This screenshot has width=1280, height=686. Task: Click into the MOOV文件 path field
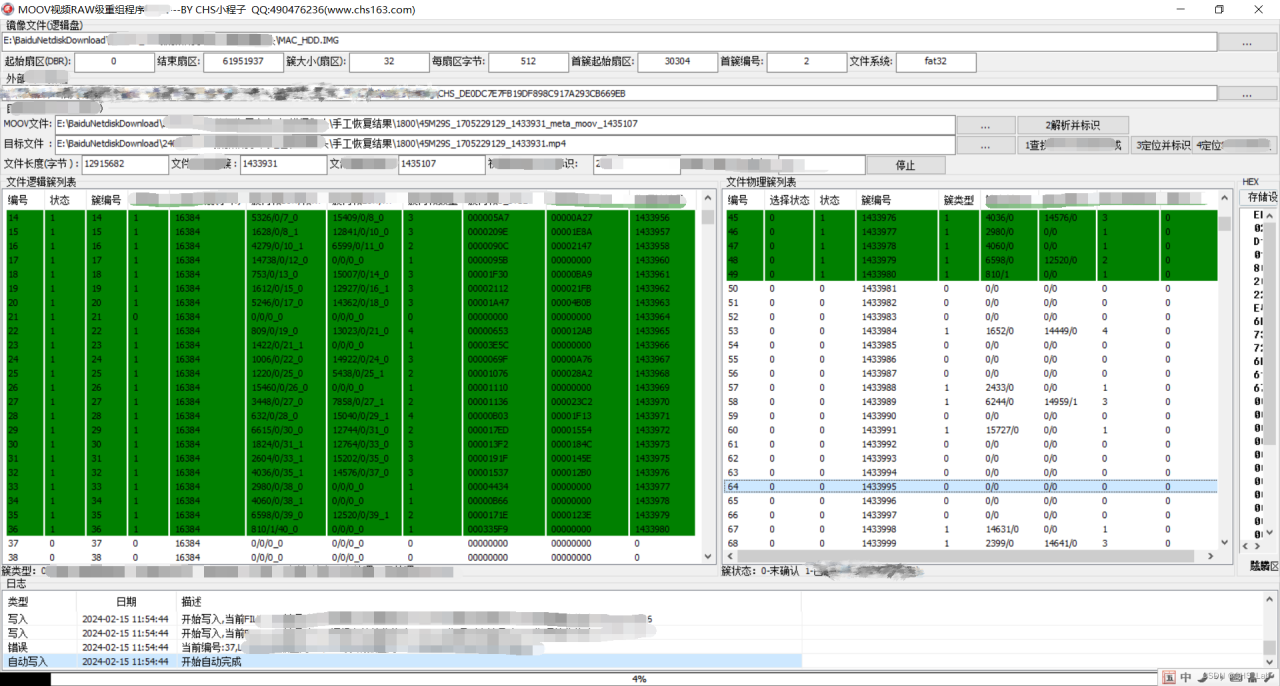tap(505, 125)
